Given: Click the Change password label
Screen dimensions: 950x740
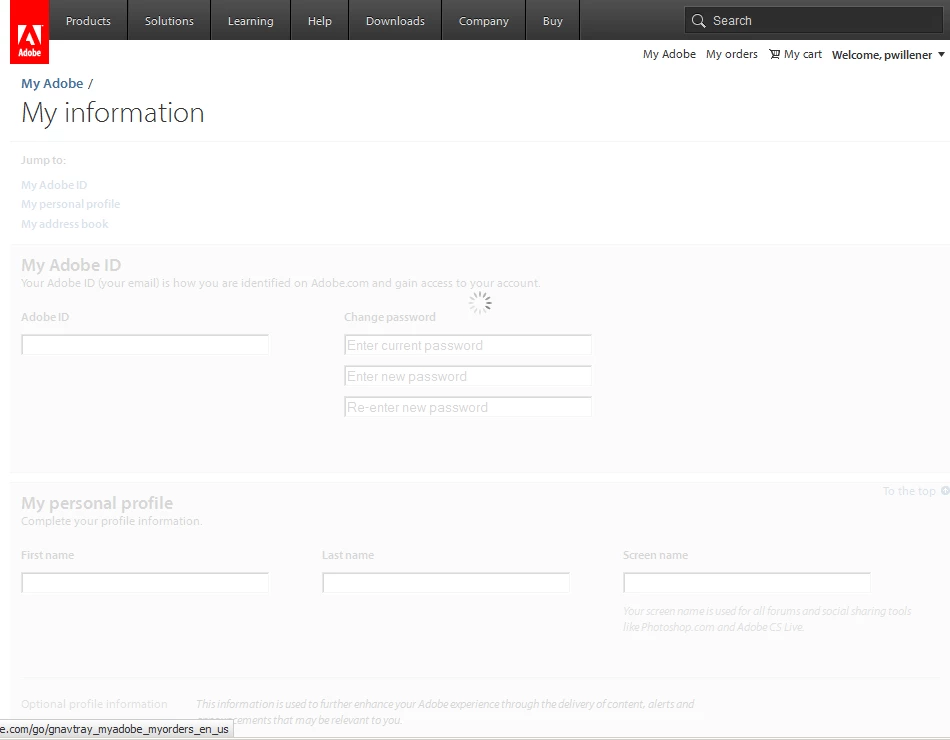Looking at the screenshot, I should (x=390, y=317).
